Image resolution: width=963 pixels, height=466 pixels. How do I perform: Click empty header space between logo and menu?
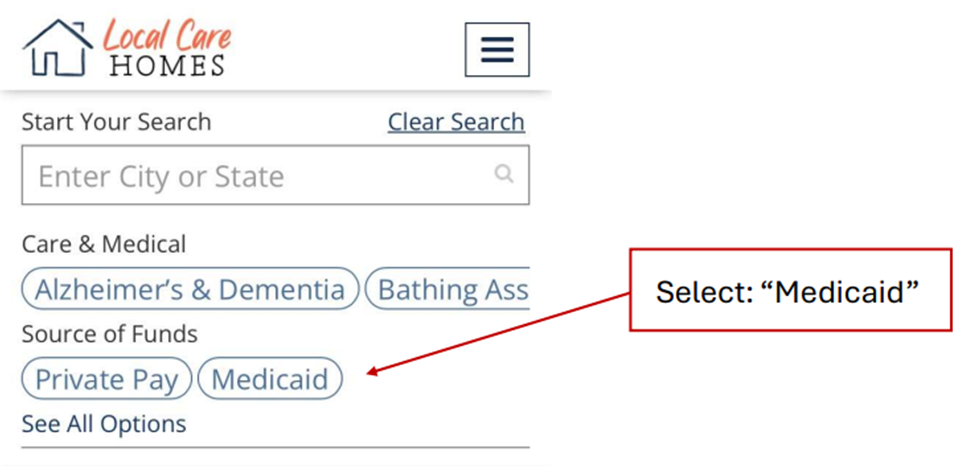(x=350, y=49)
